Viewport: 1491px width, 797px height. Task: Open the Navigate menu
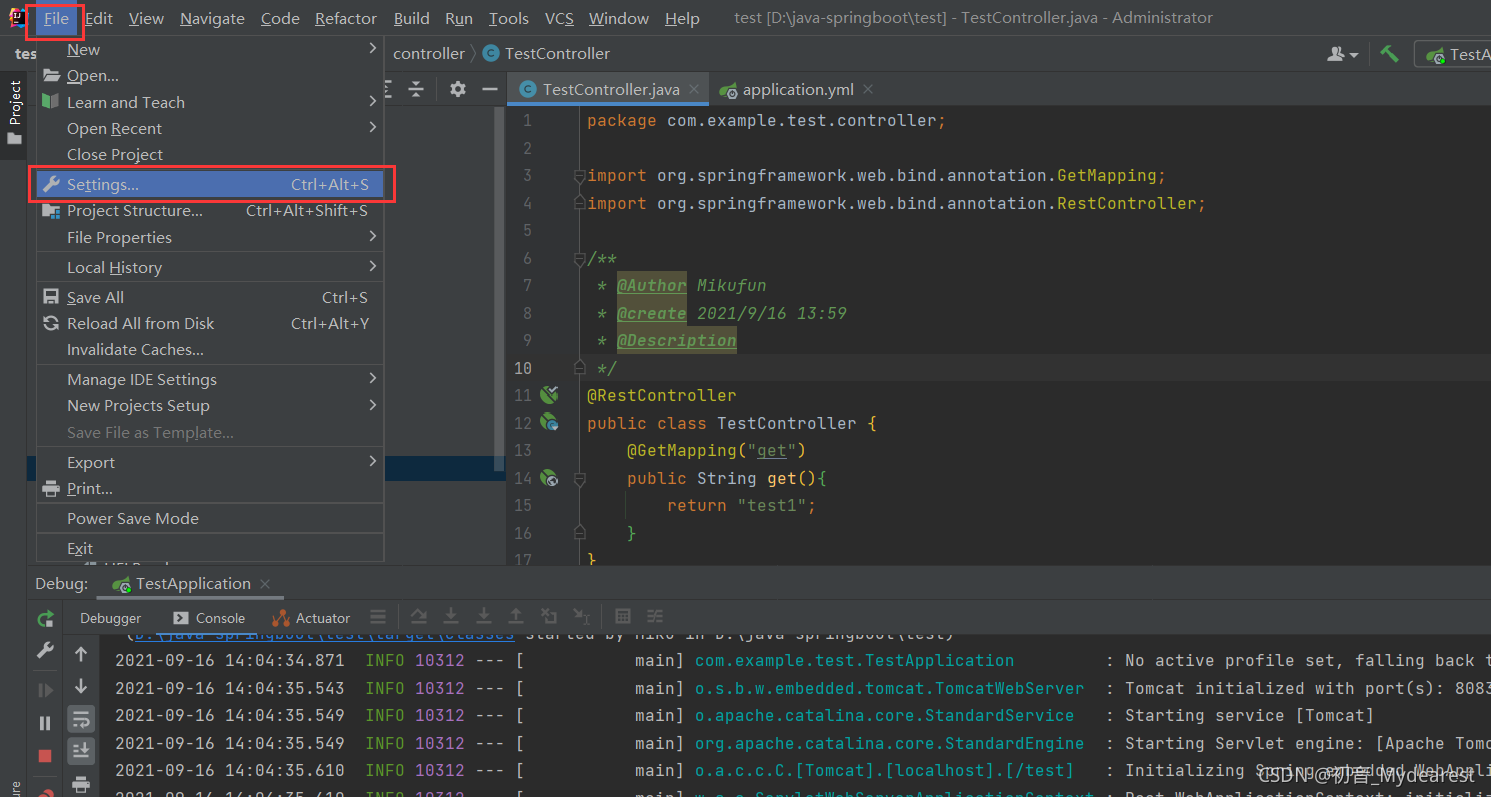point(212,19)
